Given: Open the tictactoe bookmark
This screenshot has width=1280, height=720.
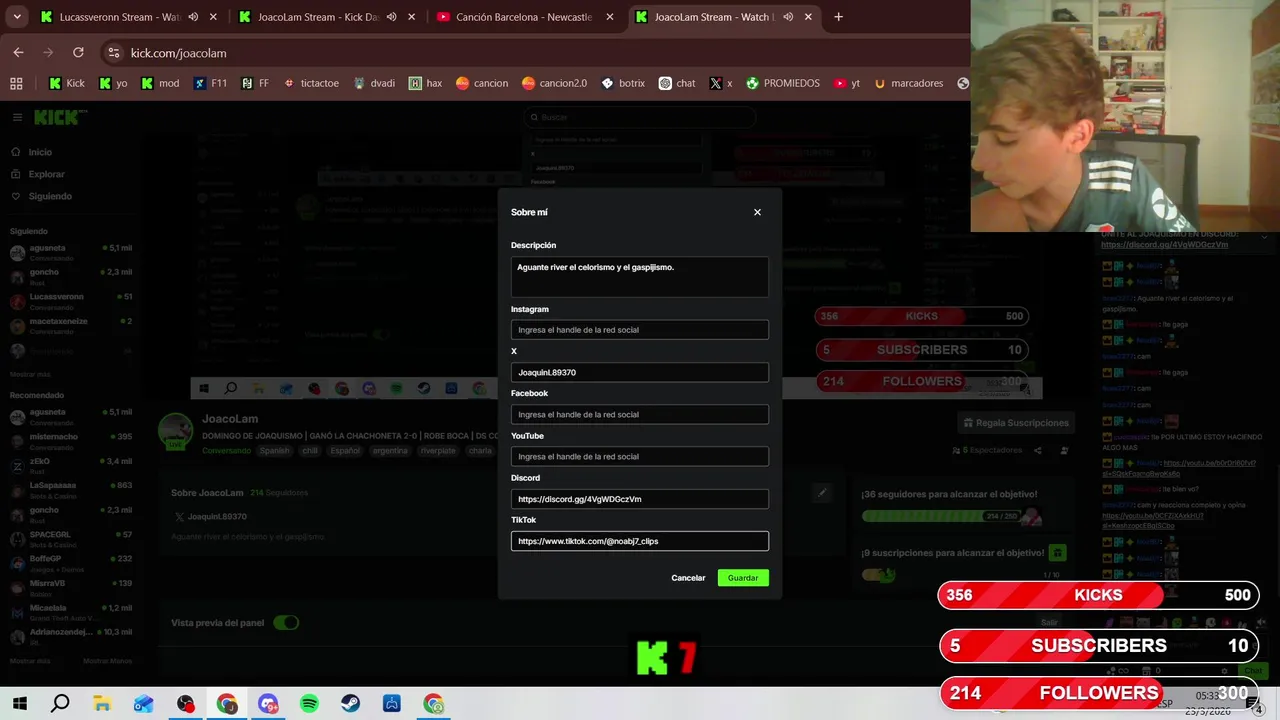Looking at the screenshot, I should (x=311, y=83).
